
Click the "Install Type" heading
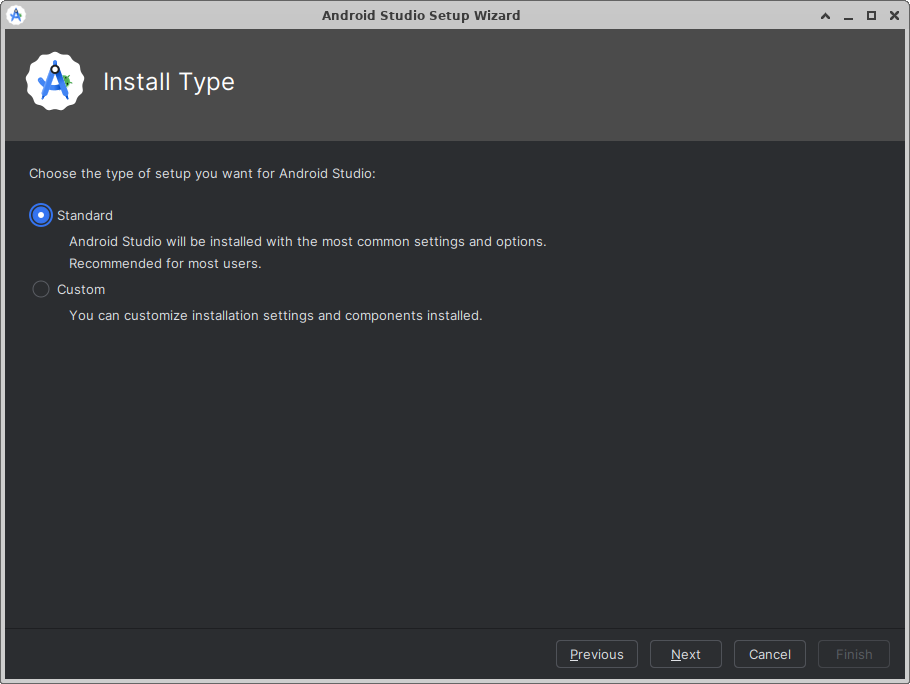pos(169,82)
